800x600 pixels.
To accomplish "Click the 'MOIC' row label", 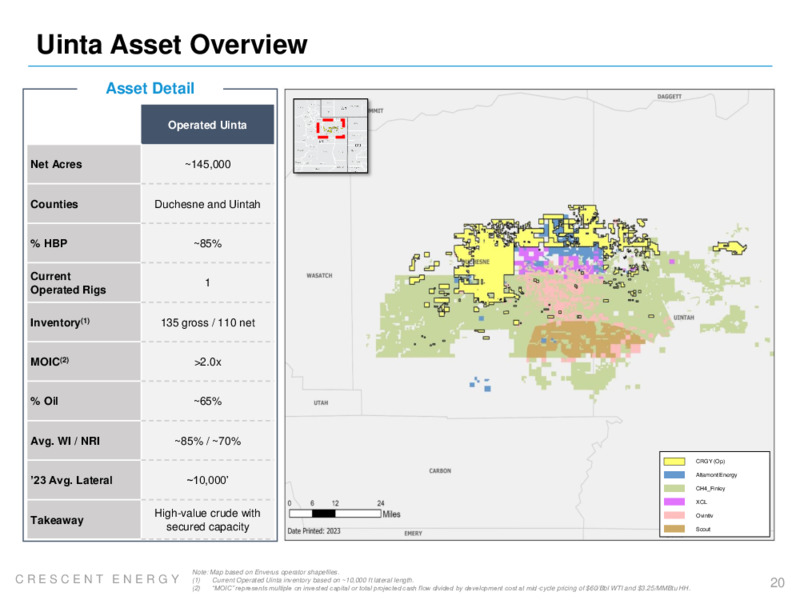I will point(49,362).
